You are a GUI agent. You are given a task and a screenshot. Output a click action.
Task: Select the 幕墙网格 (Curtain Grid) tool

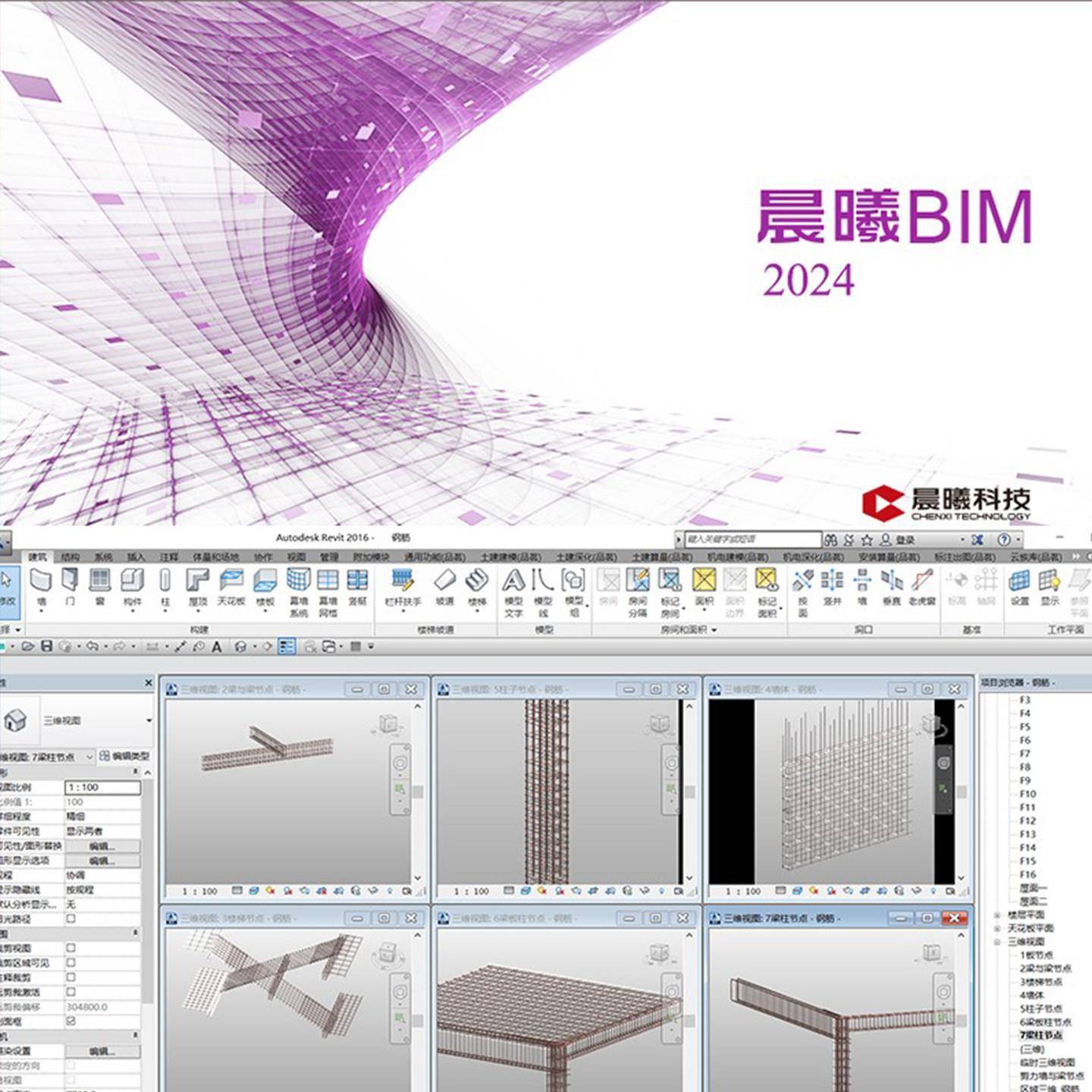328,592
